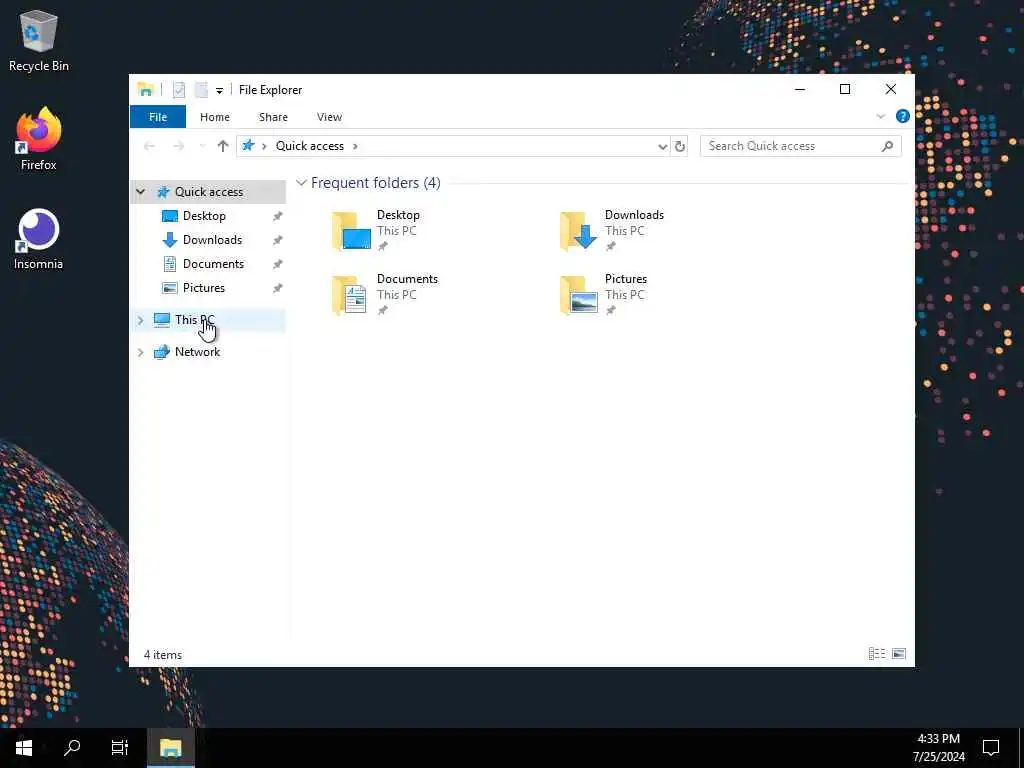1024x768 pixels.
Task: Refresh the Quick access view
Action: tap(680, 146)
